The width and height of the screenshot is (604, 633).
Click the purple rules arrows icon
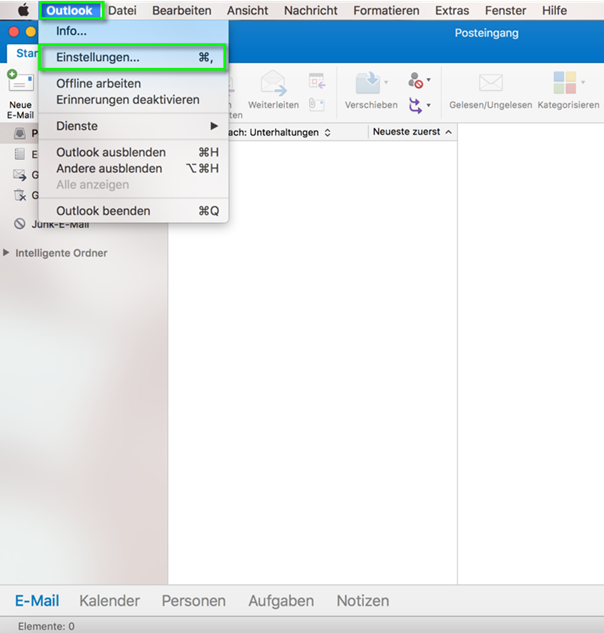(415, 105)
